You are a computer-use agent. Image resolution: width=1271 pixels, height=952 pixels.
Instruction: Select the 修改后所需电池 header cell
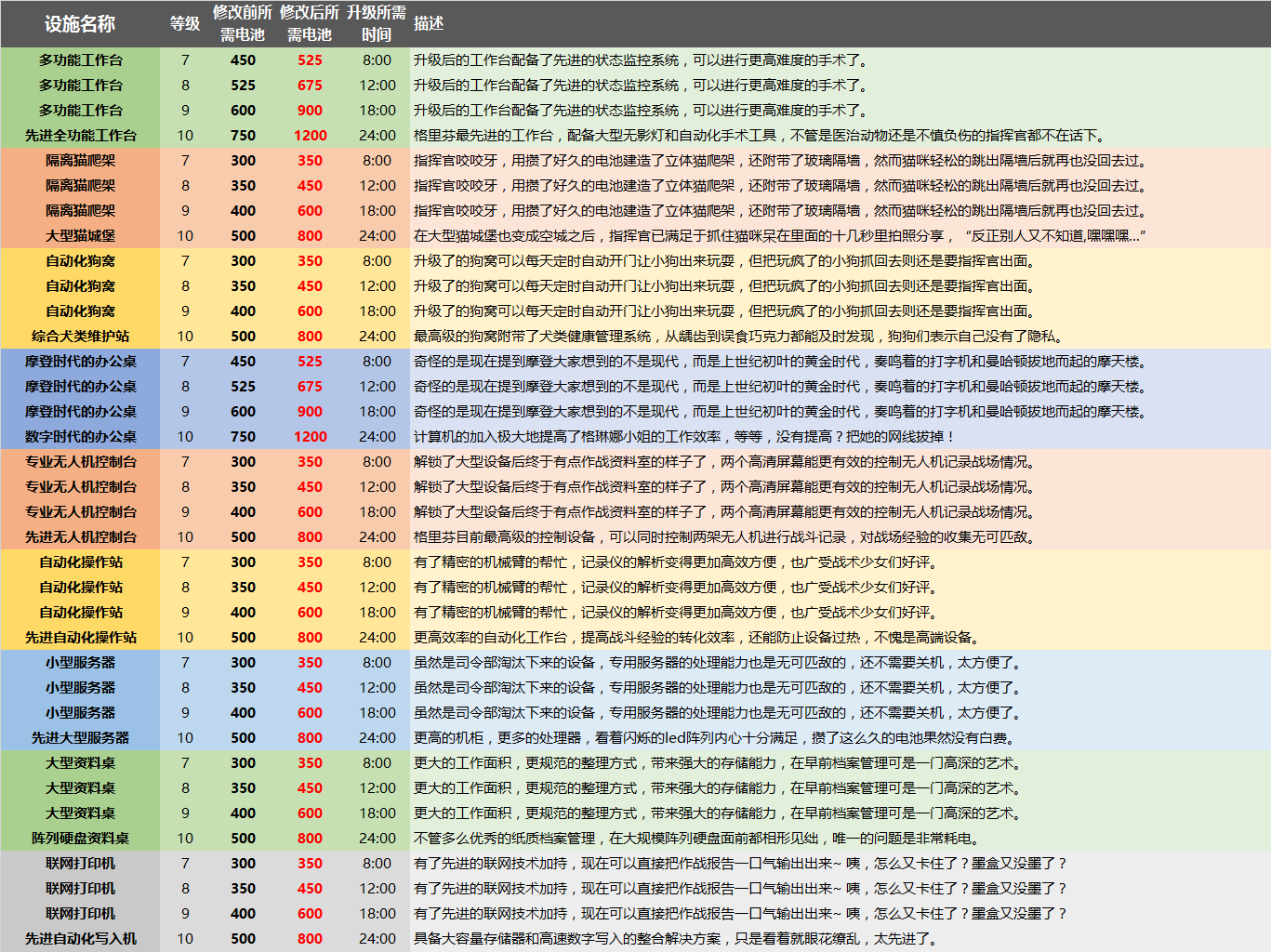point(310,24)
